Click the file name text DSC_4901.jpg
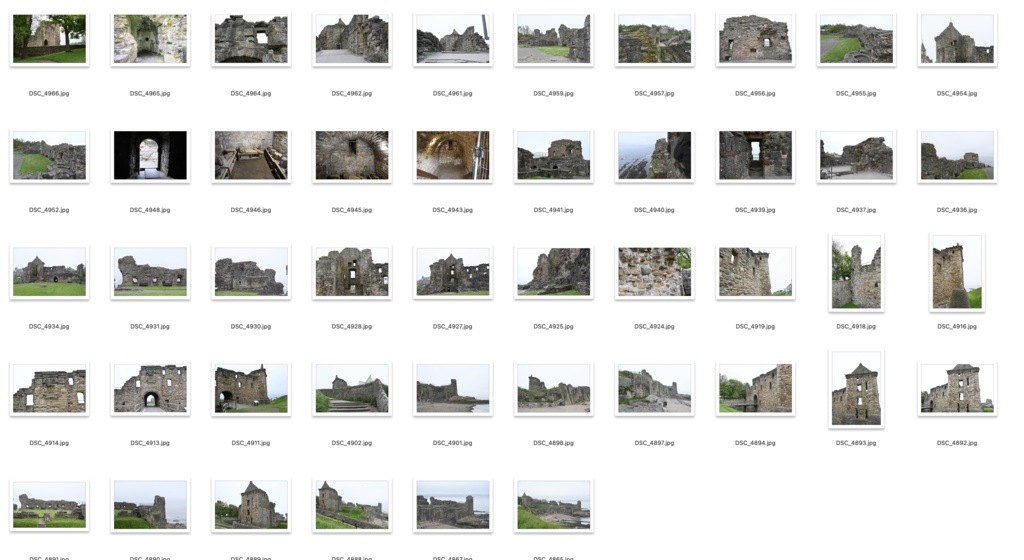This screenshot has width=1024, height=560. coord(453,443)
